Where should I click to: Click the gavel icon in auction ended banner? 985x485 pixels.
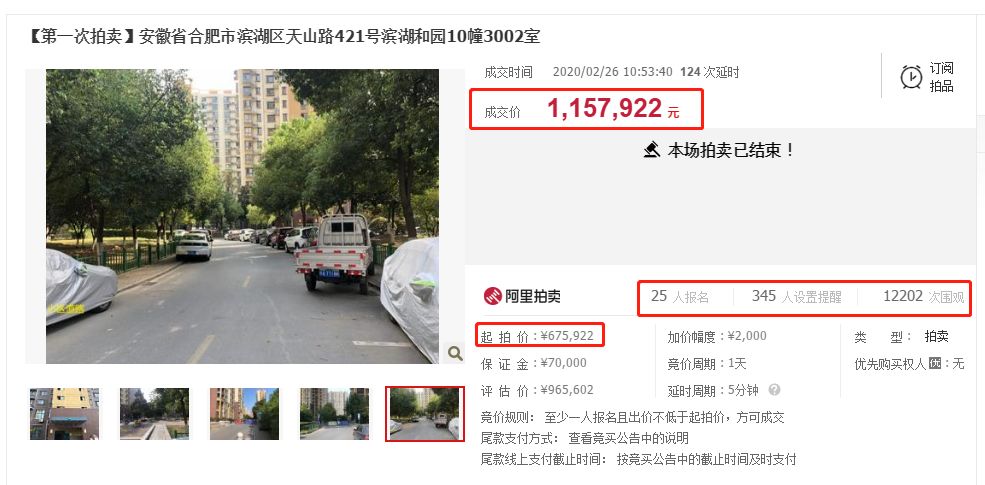652,151
